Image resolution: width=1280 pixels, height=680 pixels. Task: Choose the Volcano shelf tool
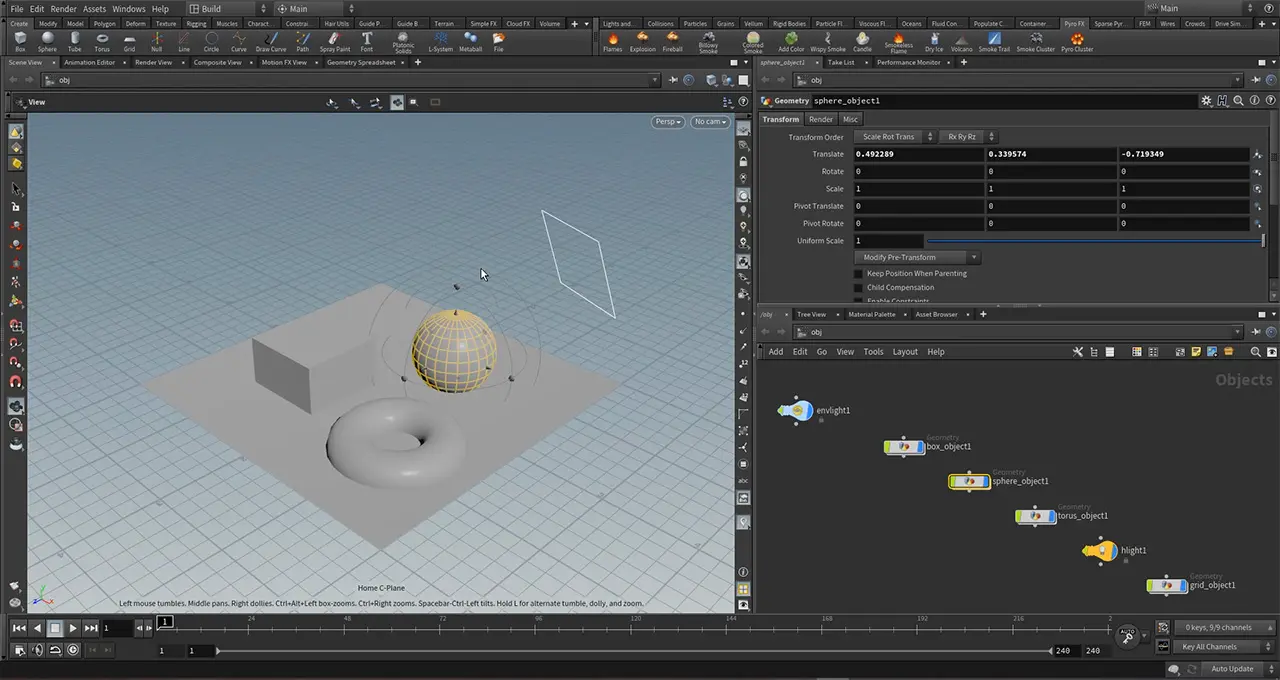[x=961, y=41]
